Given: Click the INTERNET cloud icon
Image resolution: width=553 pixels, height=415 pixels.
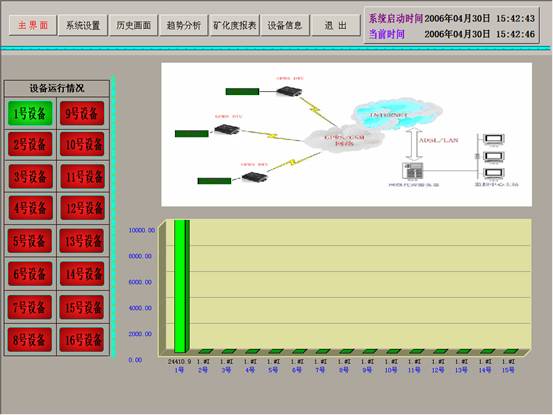Looking at the screenshot, I should (x=397, y=113).
